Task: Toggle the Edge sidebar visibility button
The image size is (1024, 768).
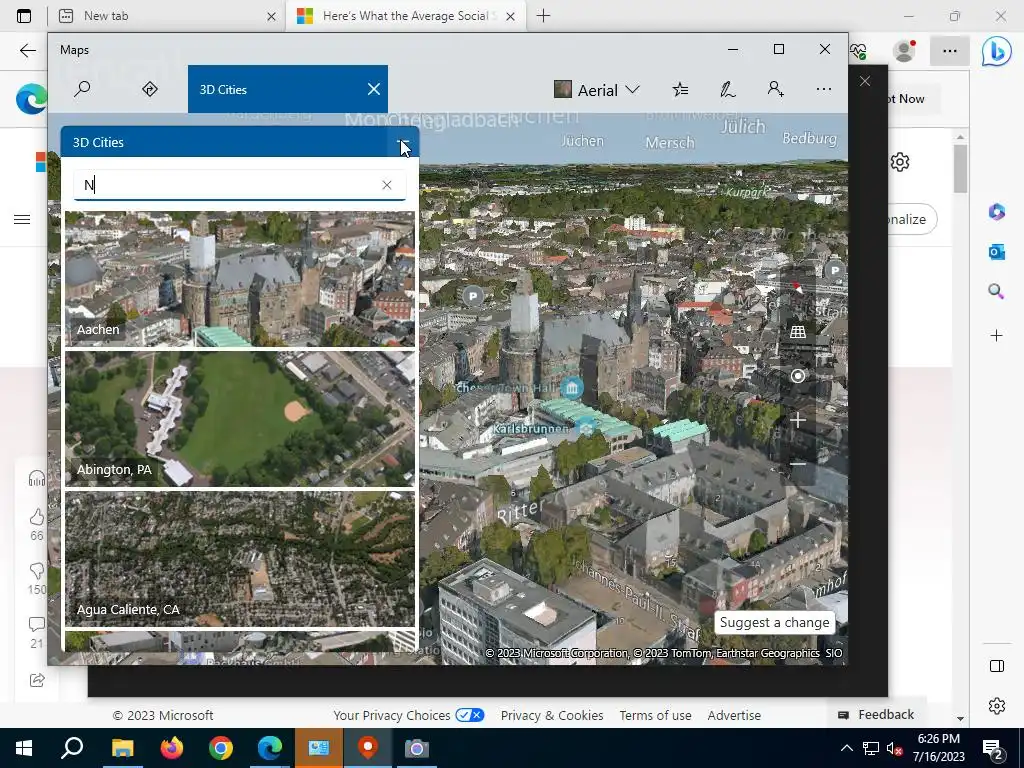Action: tap(997, 666)
